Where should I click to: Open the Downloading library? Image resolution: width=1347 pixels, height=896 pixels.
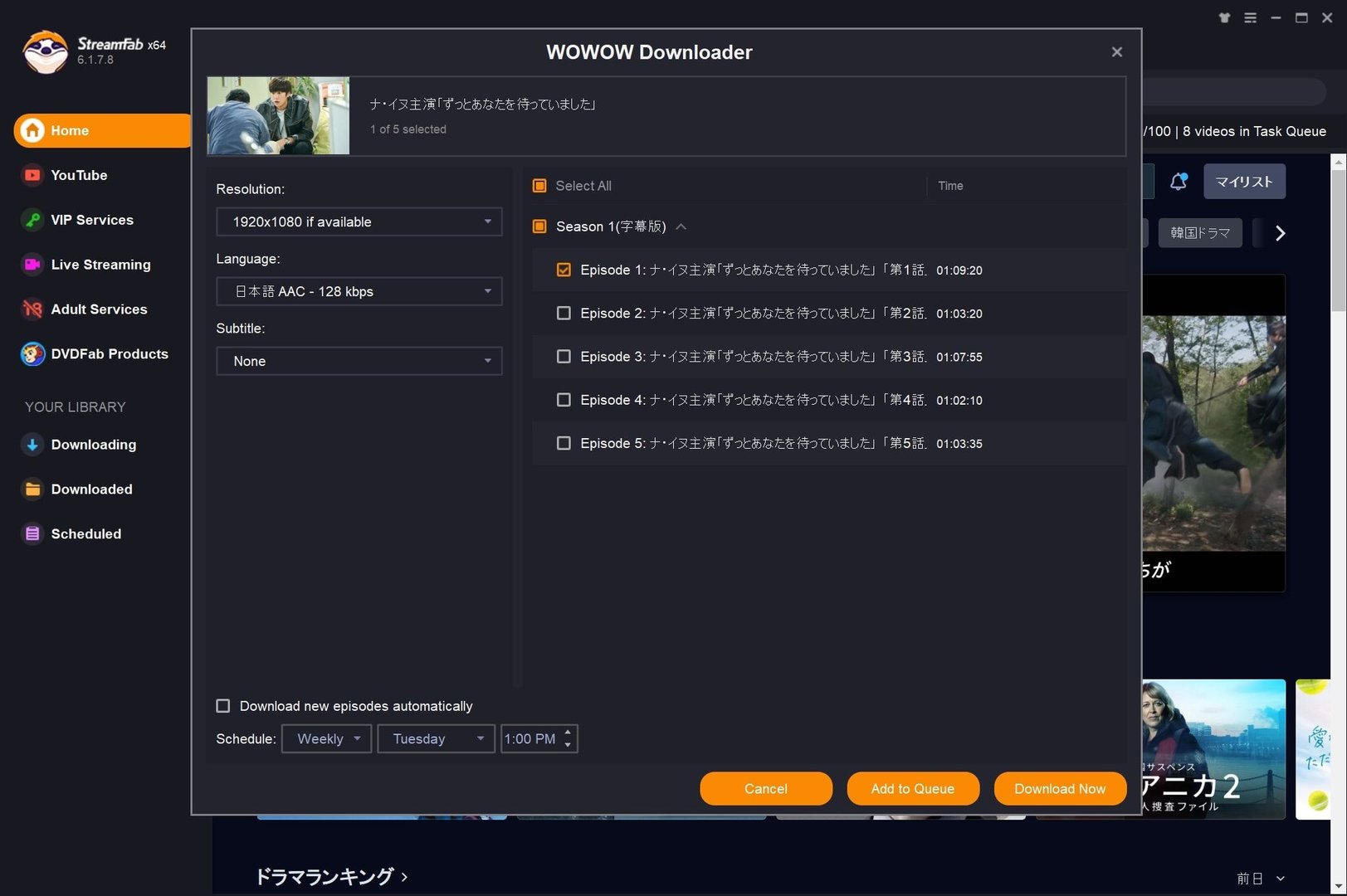coord(94,445)
